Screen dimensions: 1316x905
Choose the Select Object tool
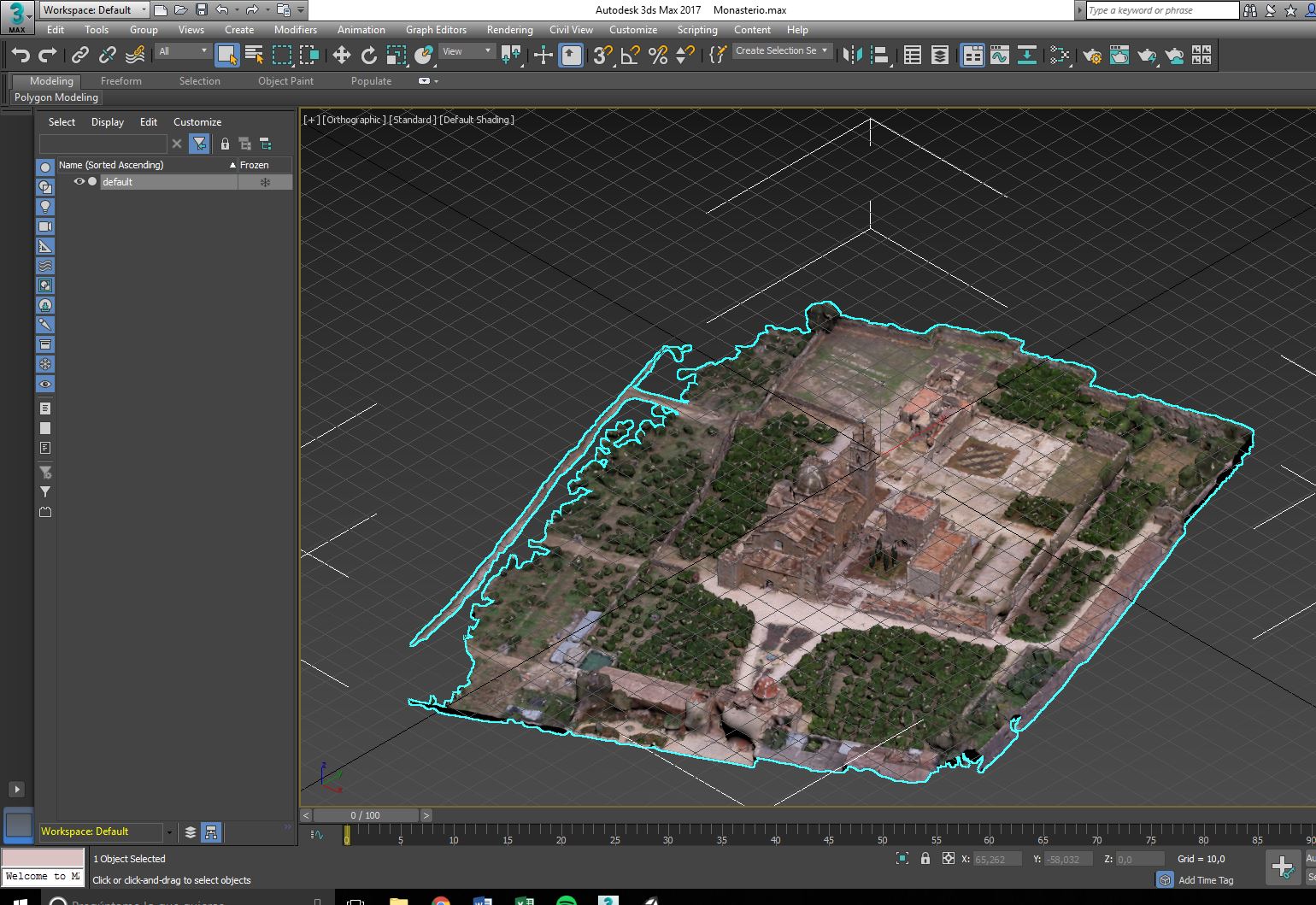pos(226,56)
